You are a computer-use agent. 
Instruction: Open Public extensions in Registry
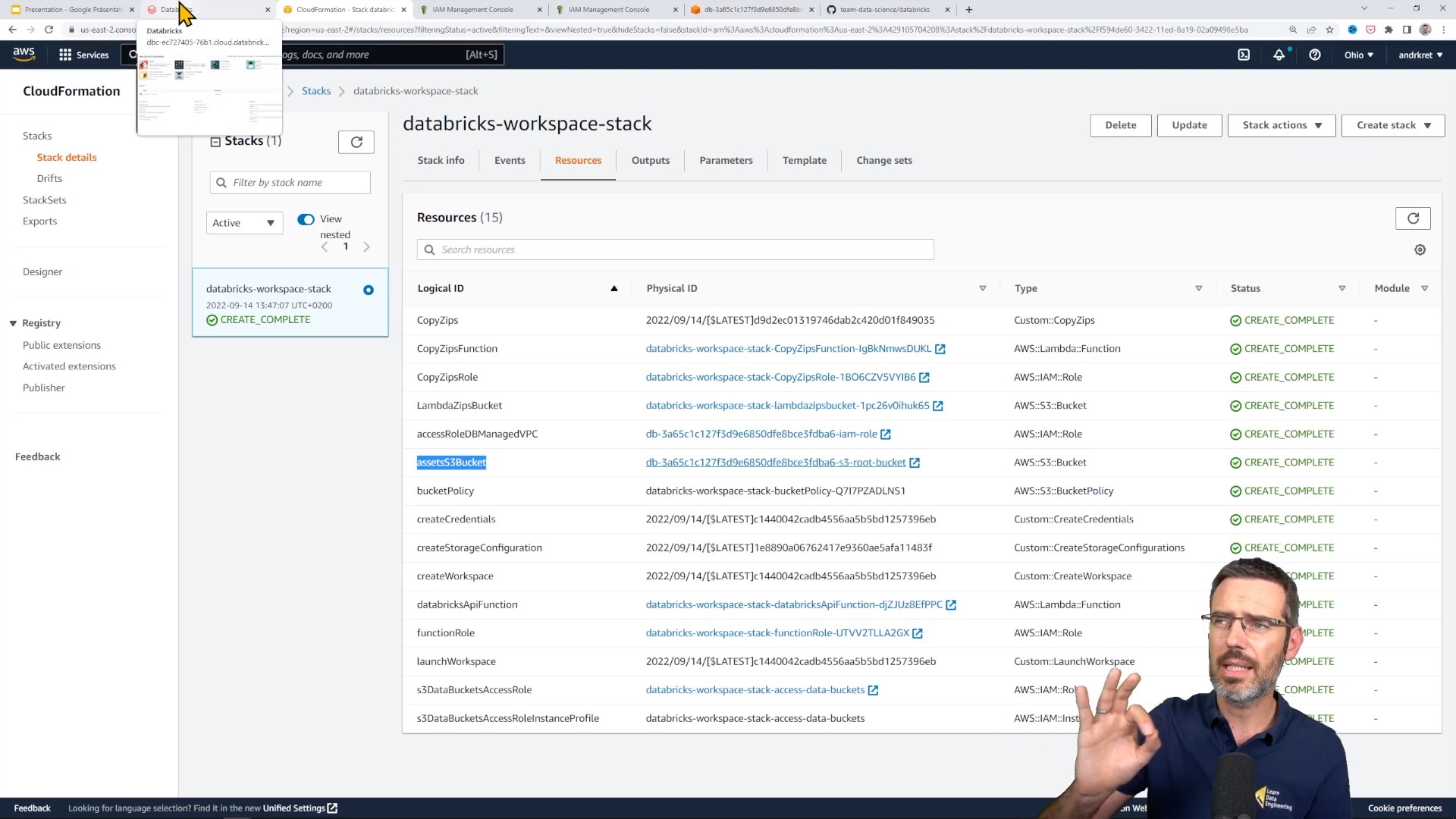pyautogui.click(x=61, y=345)
